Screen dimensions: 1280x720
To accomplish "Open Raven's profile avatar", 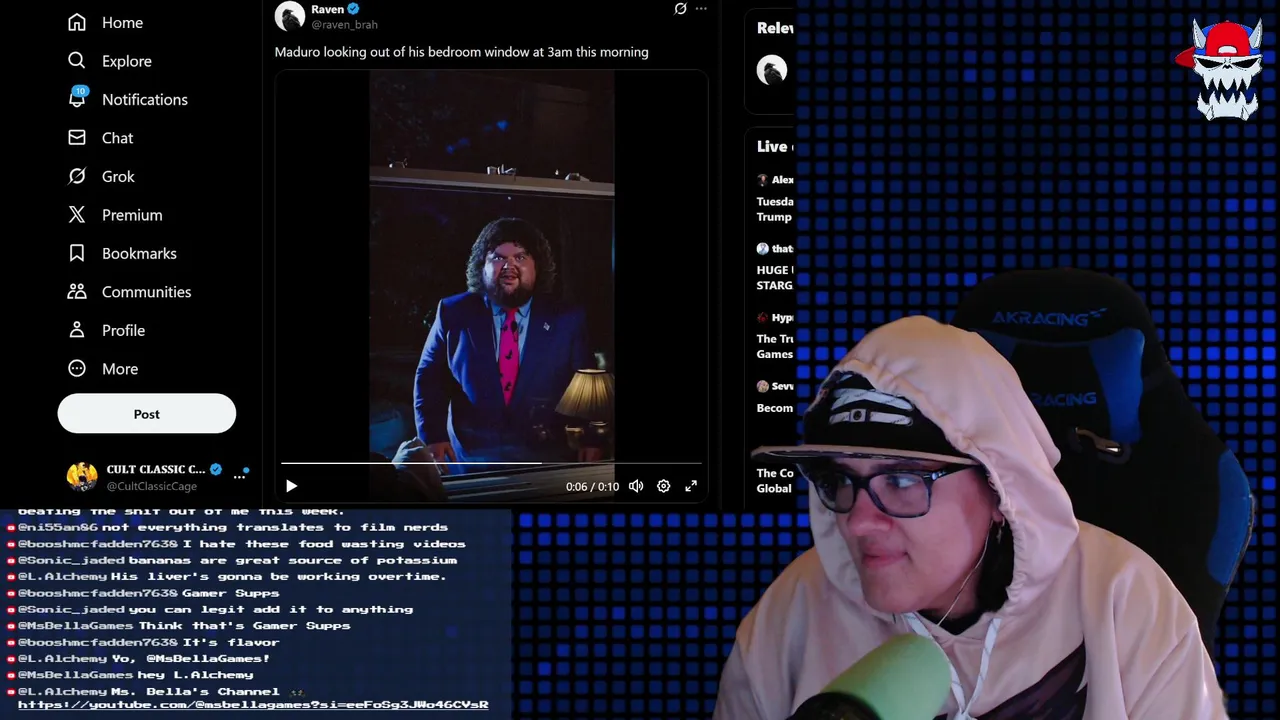I will [x=290, y=16].
